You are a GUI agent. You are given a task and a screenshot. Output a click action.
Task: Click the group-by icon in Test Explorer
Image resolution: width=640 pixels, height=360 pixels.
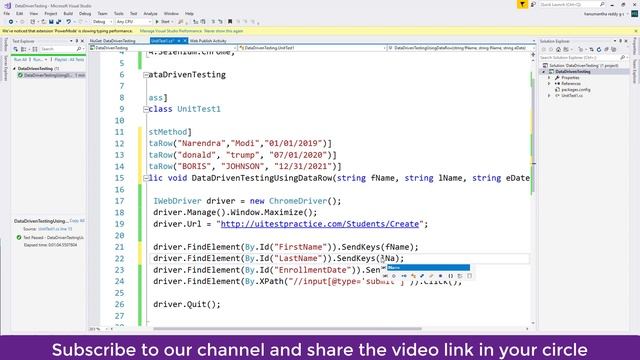click(x=24, y=49)
